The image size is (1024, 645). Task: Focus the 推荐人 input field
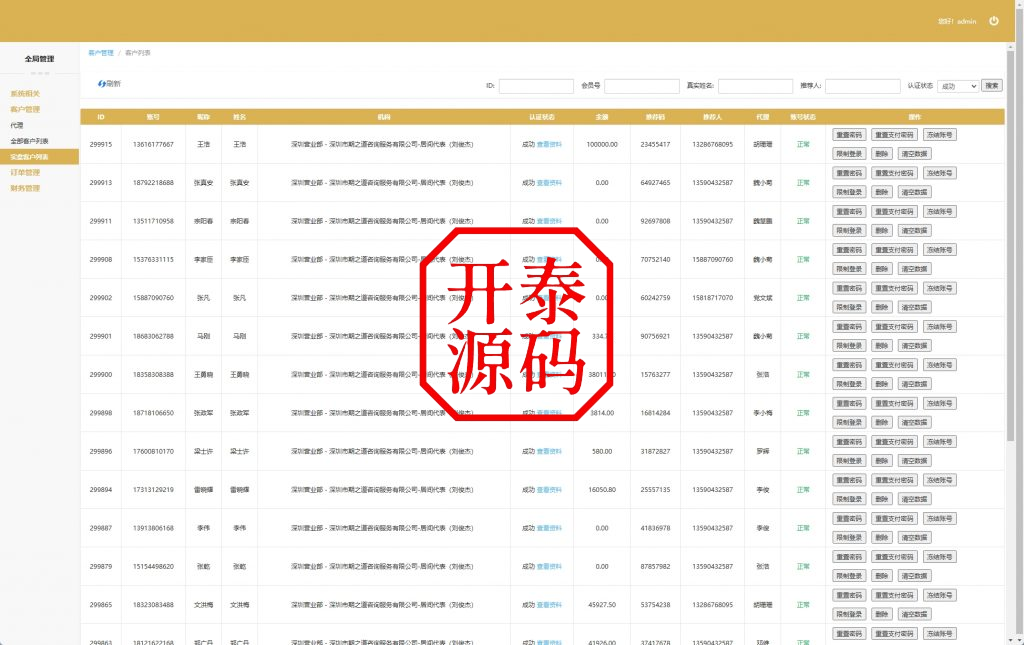[x=862, y=86]
